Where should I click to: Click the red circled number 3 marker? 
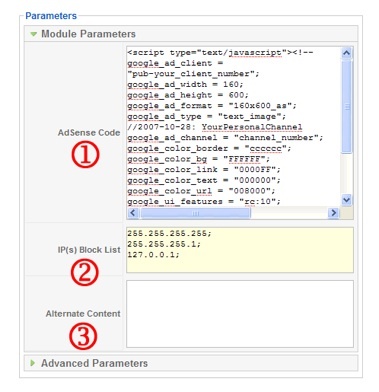83,336
